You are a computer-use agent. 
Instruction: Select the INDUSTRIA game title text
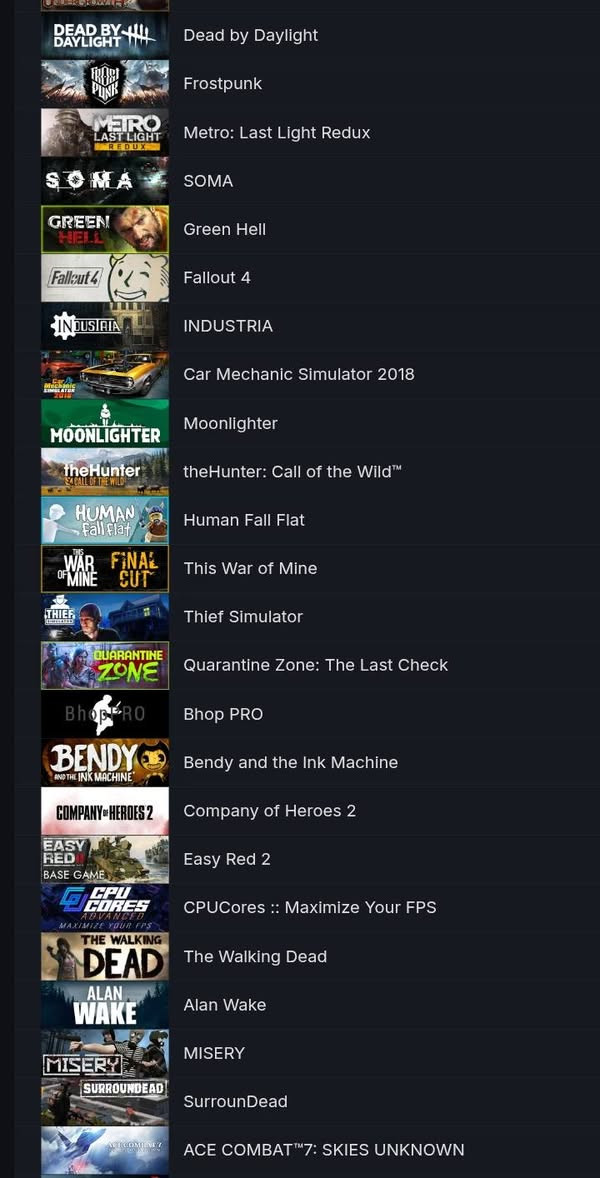(x=228, y=326)
